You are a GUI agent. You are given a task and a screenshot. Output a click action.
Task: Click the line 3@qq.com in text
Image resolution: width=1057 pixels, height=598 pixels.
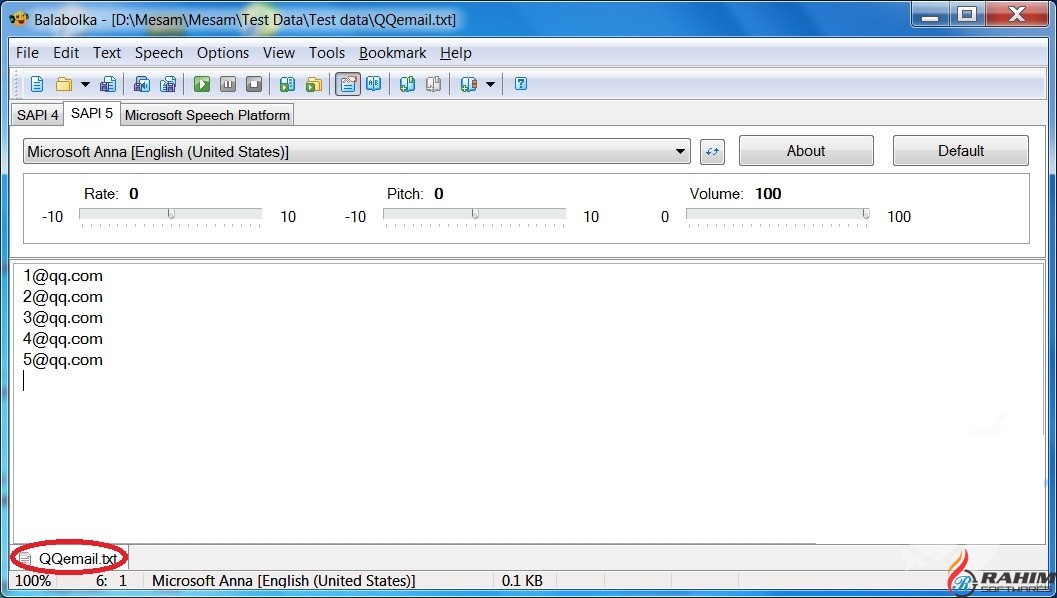63,318
